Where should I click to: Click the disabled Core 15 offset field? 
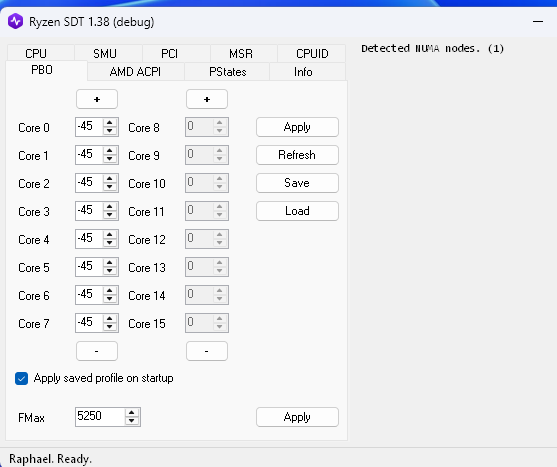tap(207, 323)
